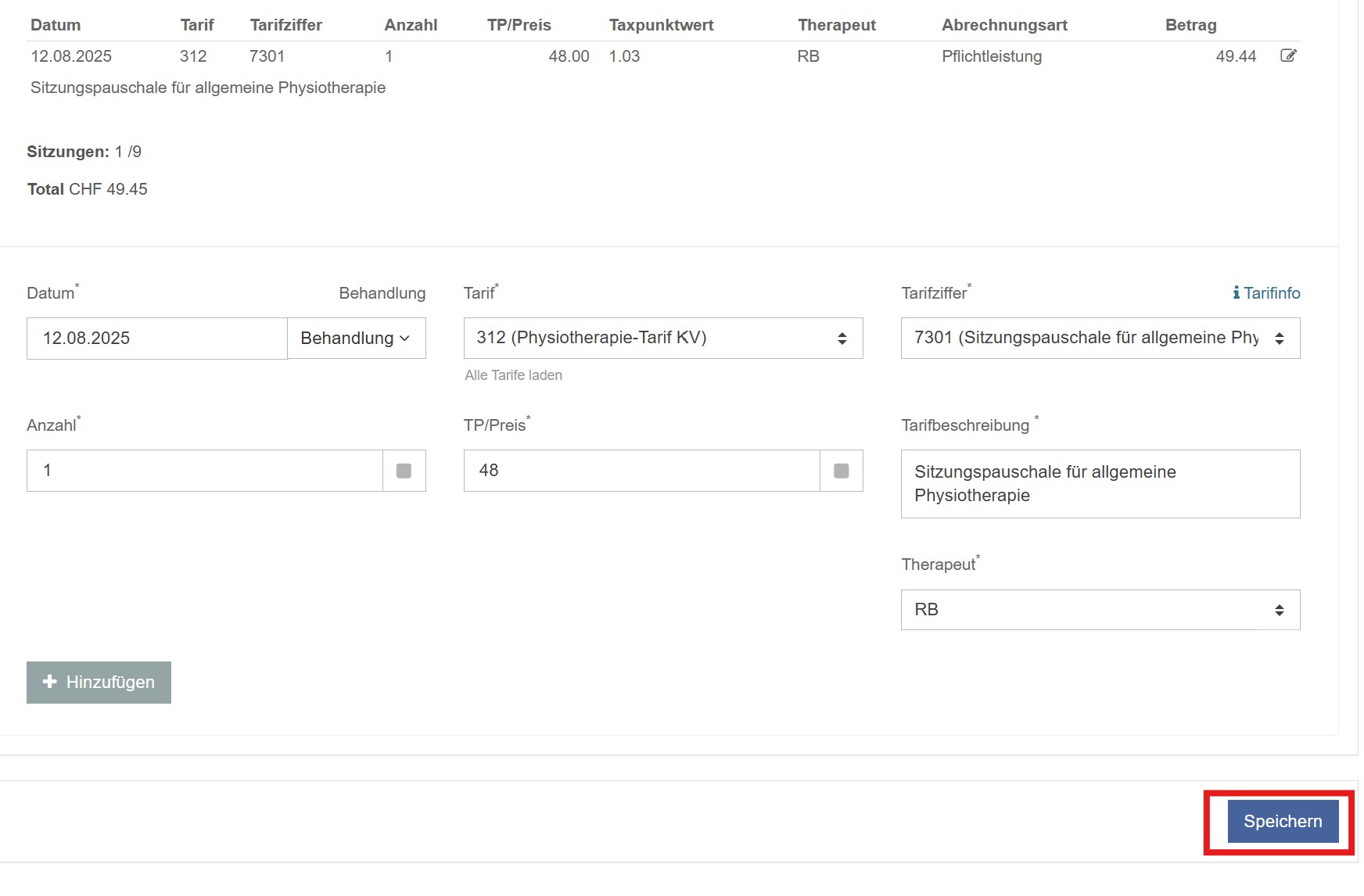This screenshot has width=1364, height=896.
Task: Click the Betrag column header
Action: point(1190,25)
